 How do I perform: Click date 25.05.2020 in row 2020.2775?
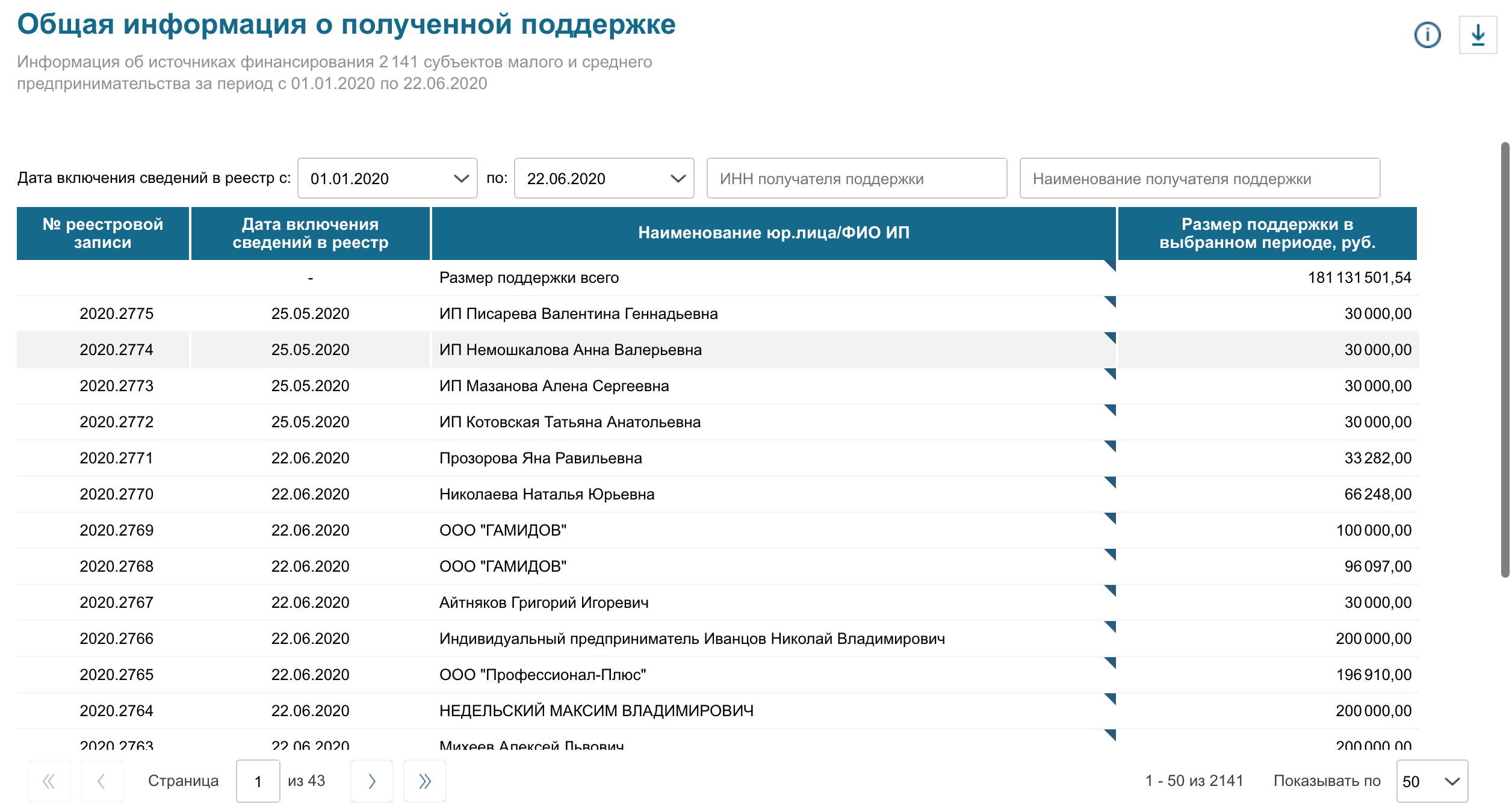coord(311,314)
